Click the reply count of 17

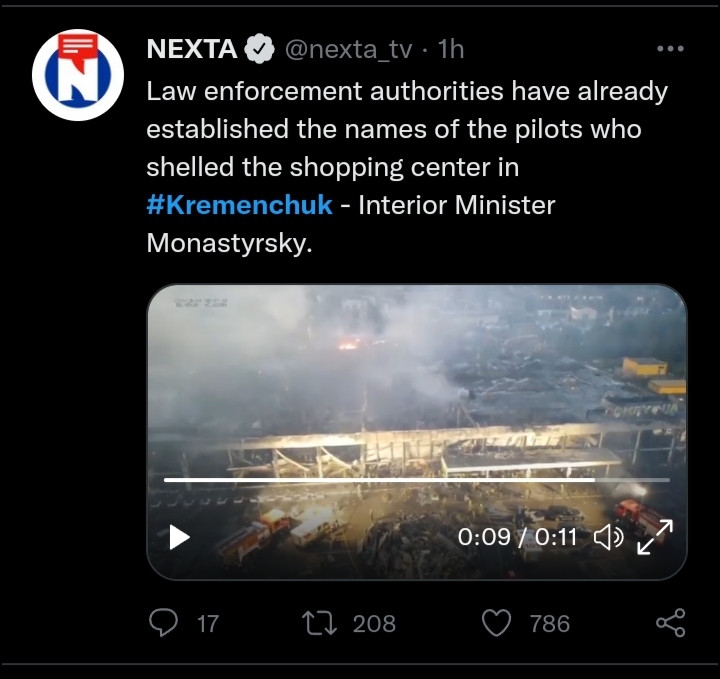coord(207,624)
